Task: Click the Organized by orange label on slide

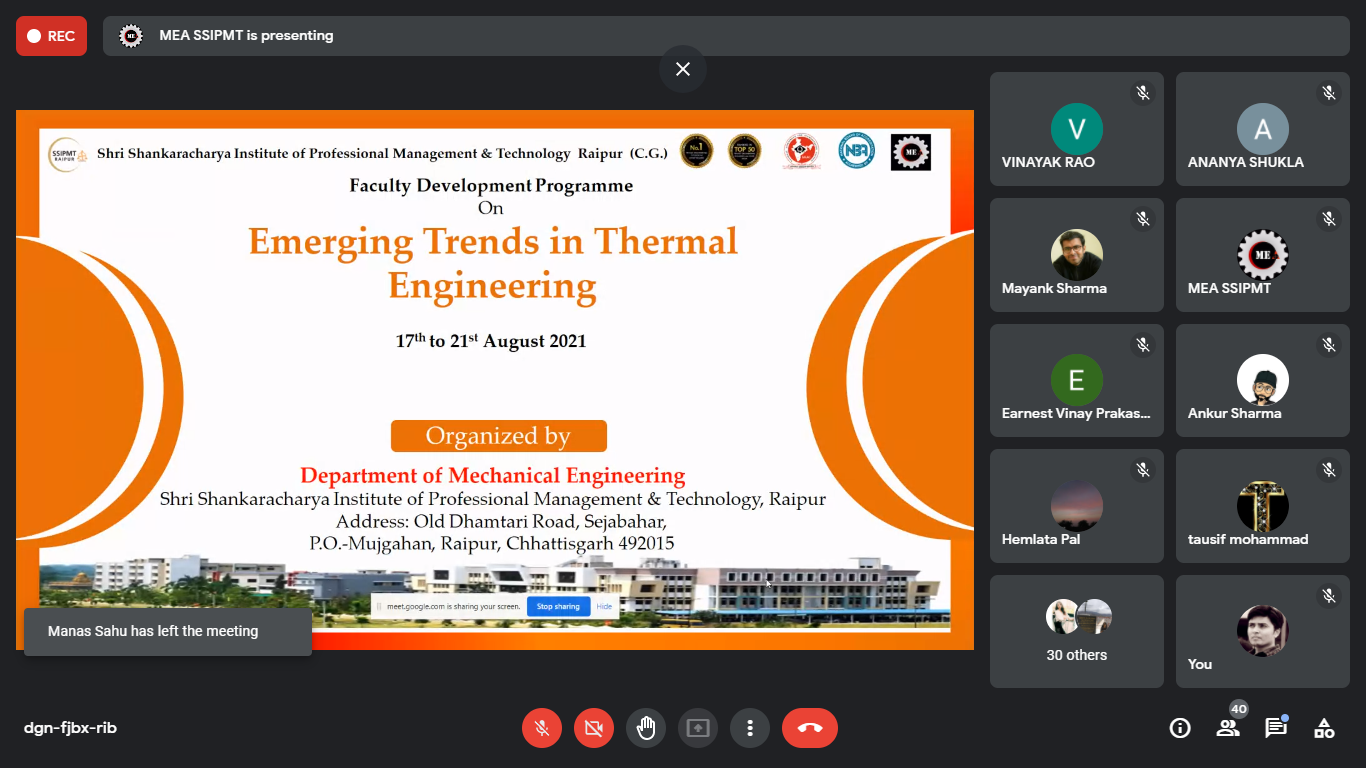Action: pos(499,436)
